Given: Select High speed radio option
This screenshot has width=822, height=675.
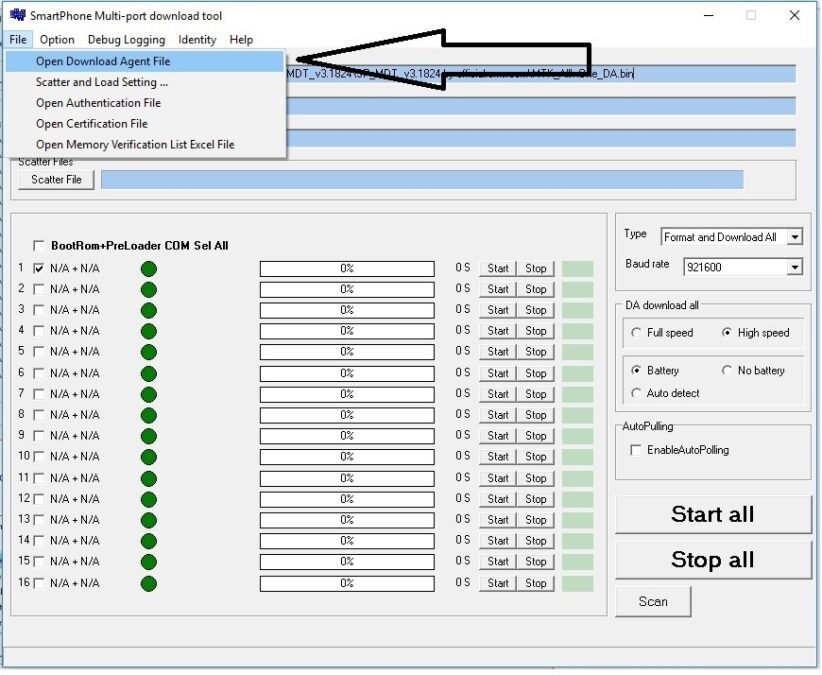Looking at the screenshot, I should [x=727, y=333].
